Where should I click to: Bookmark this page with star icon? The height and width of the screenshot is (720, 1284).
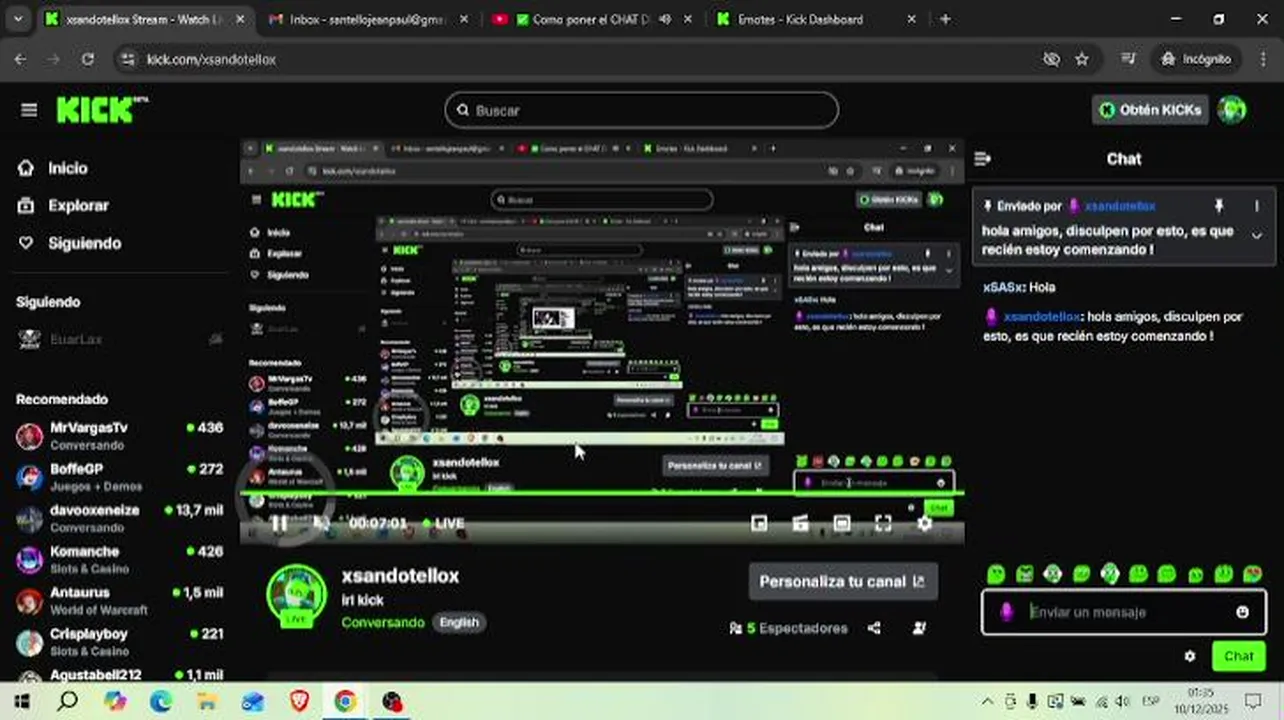1081,59
